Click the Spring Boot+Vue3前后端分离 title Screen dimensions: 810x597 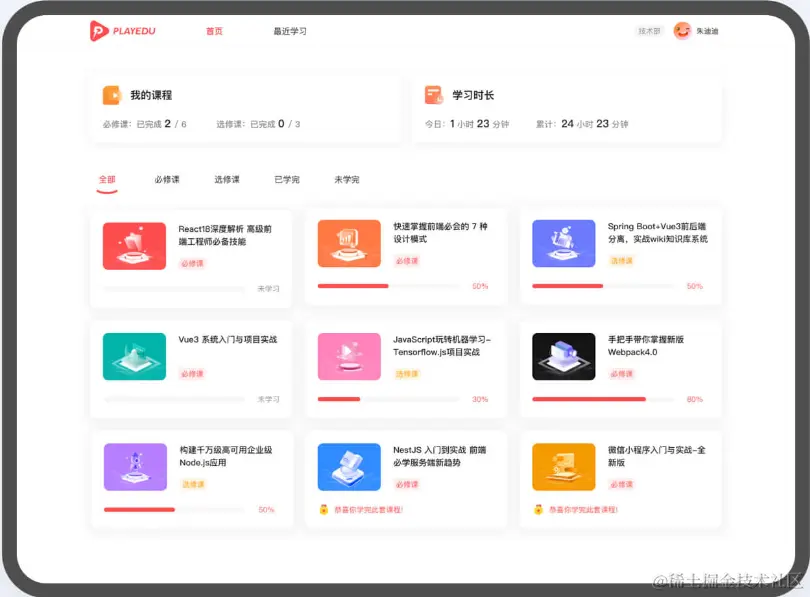tap(658, 232)
